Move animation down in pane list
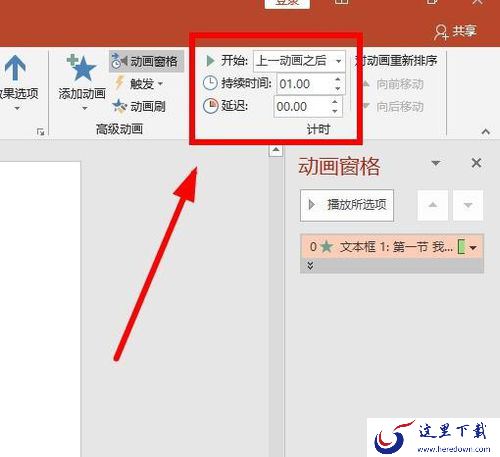This screenshot has width=500, height=457. [x=468, y=205]
